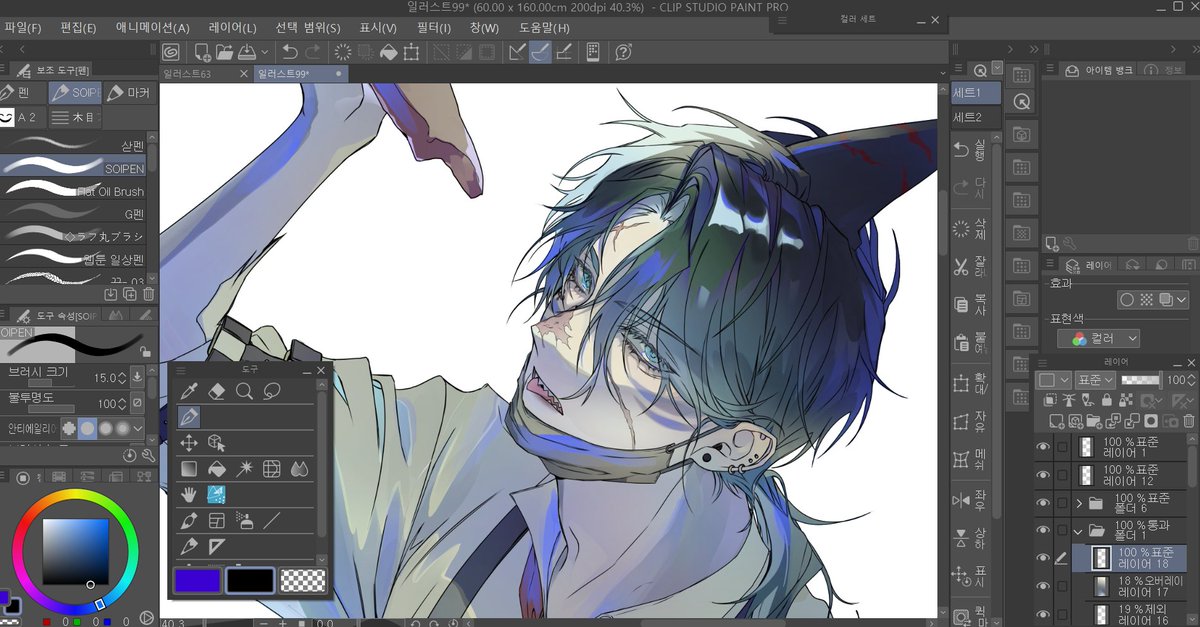This screenshot has height=627, width=1200.
Task: Toggle visibility of folder 폴더 6
Action: (x=1043, y=503)
